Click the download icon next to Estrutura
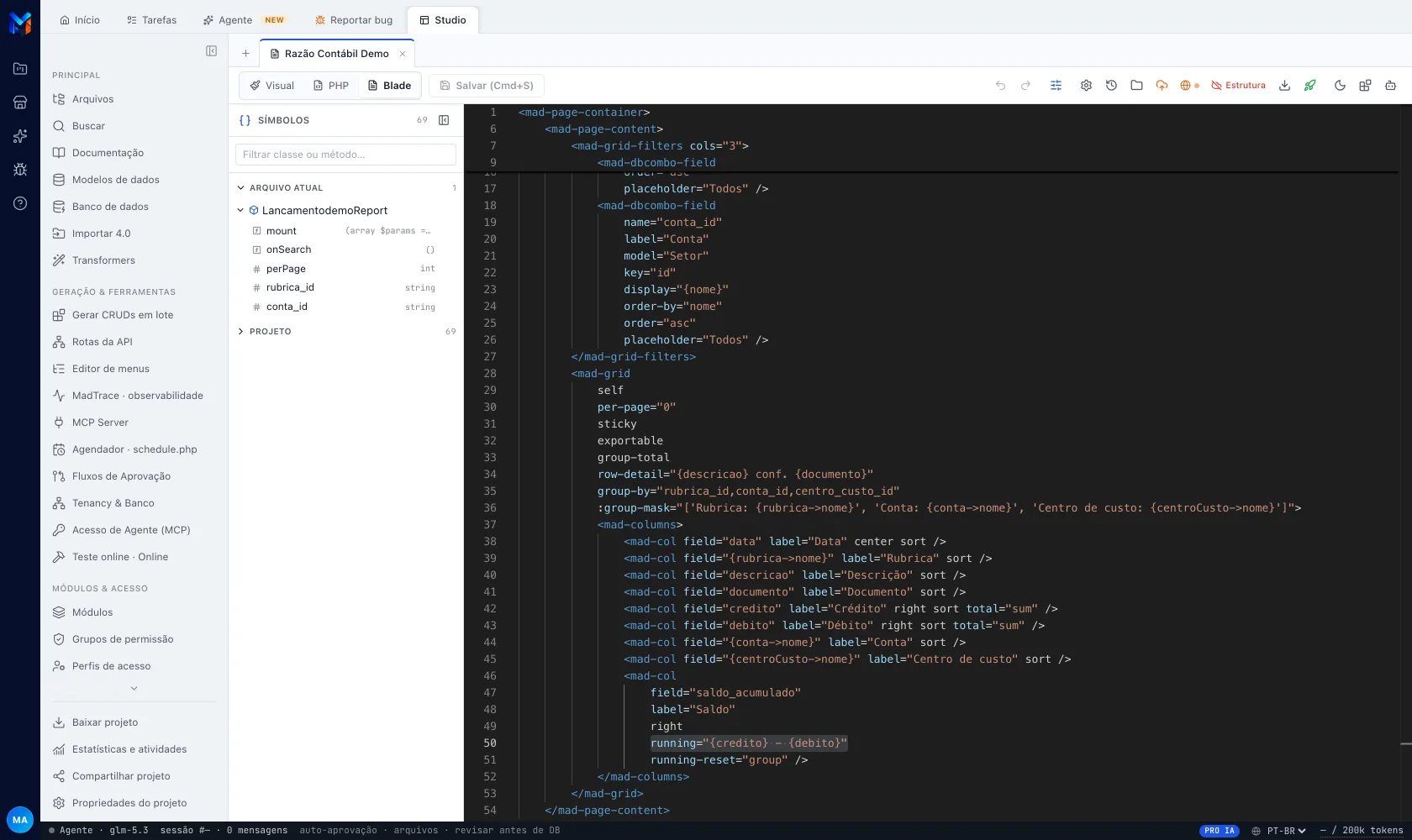 [1284, 86]
